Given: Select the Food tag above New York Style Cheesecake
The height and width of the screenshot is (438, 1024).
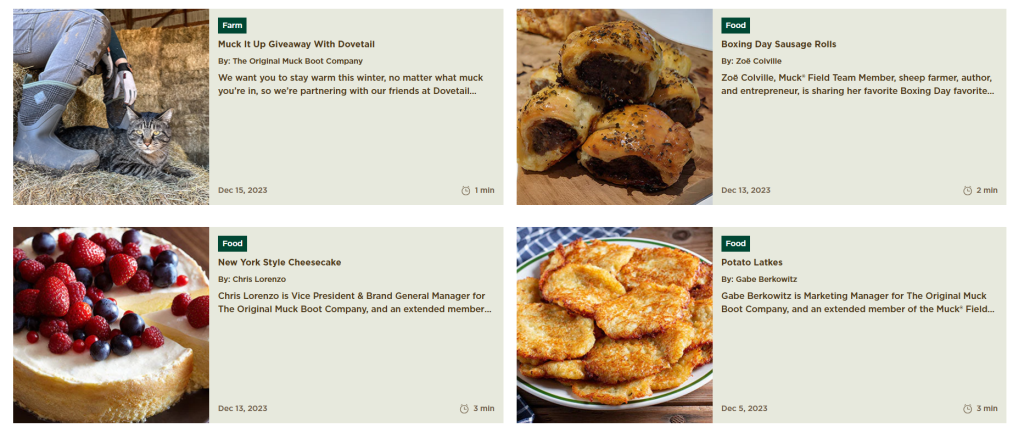Looking at the screenshot, I should coord(232,243).
